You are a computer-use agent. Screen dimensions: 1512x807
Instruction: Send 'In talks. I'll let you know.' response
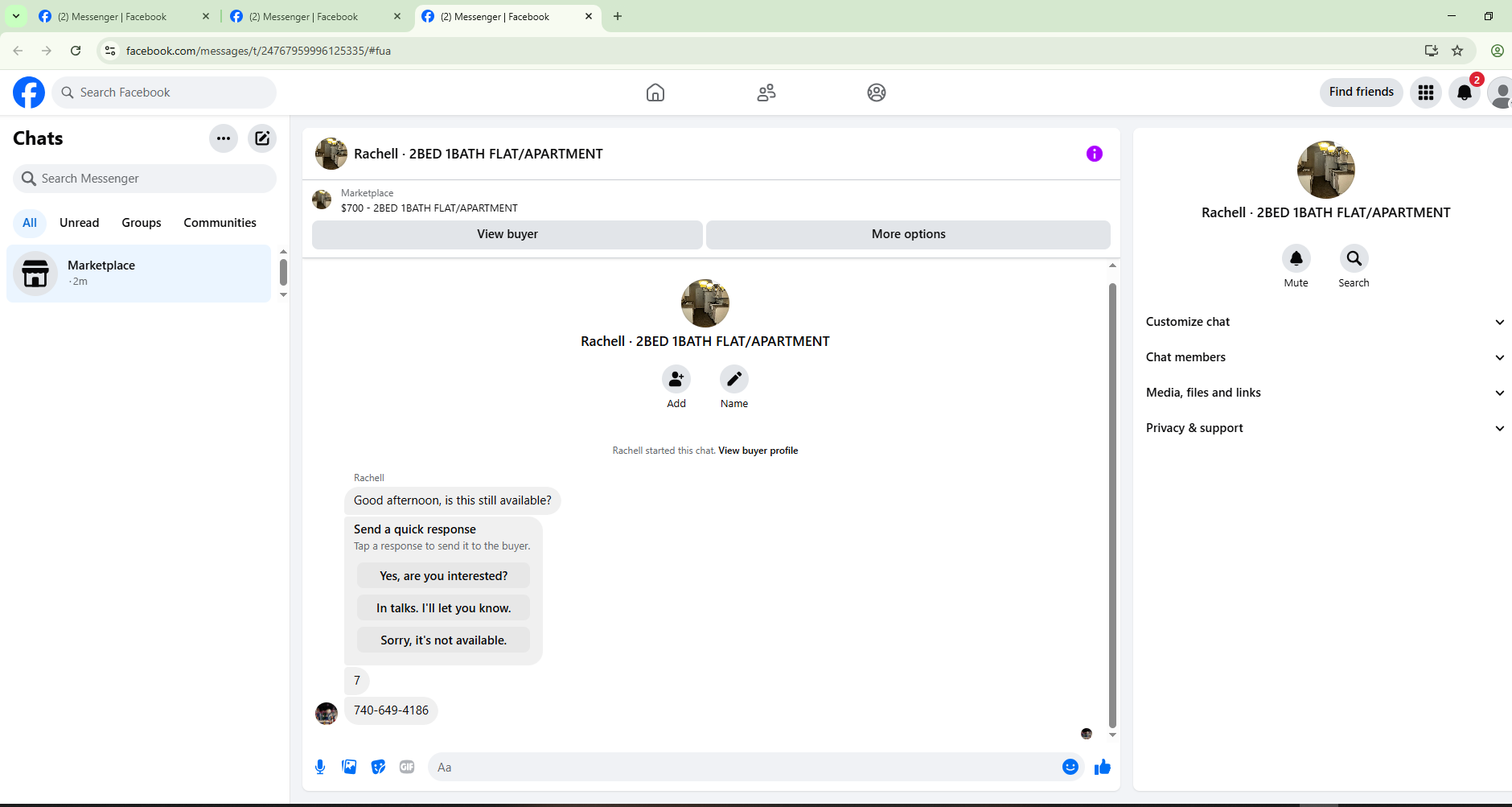click(444, 608)
